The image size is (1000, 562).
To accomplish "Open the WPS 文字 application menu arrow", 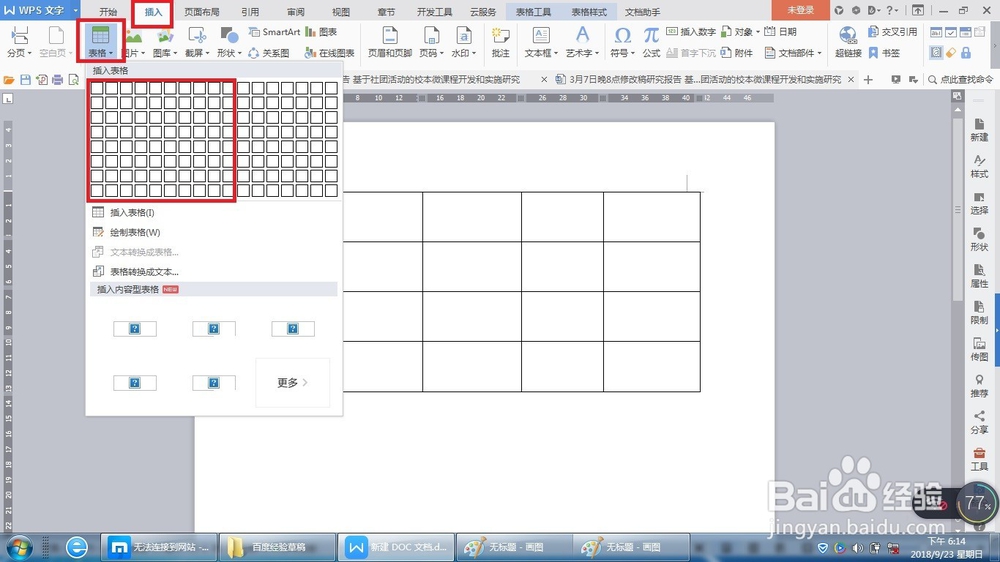I will 75,11.
